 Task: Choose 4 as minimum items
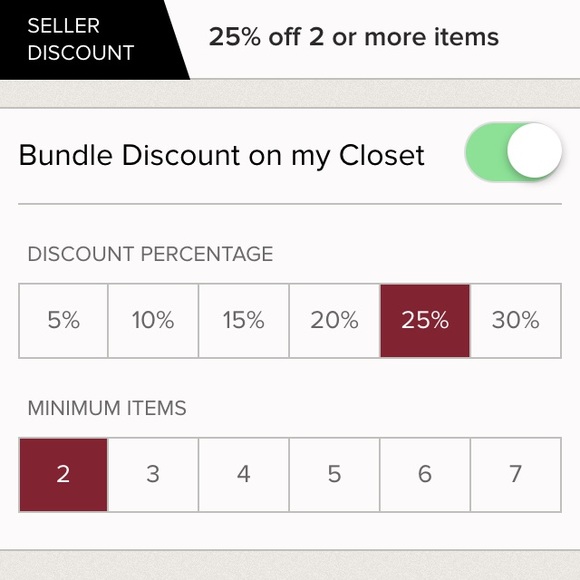click(x=244, y=475)
